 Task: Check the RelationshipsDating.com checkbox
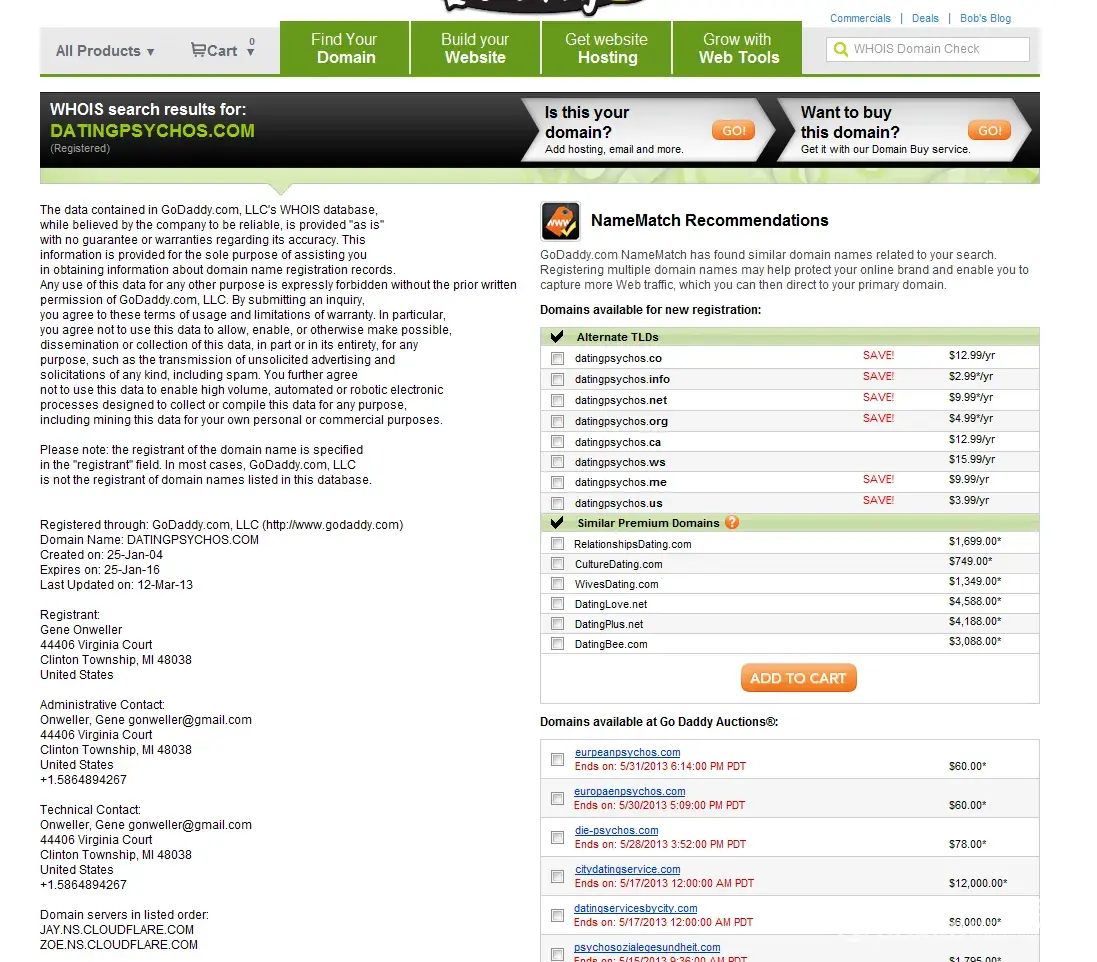558,544
